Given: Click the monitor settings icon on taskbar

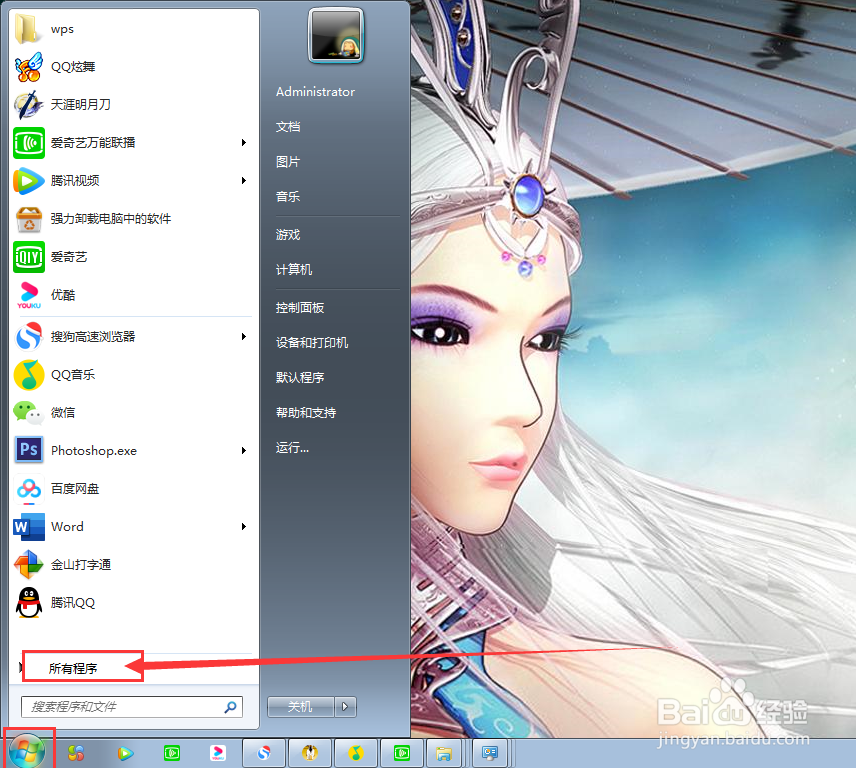Looking at the screenshot, I should tap(490, 753).
